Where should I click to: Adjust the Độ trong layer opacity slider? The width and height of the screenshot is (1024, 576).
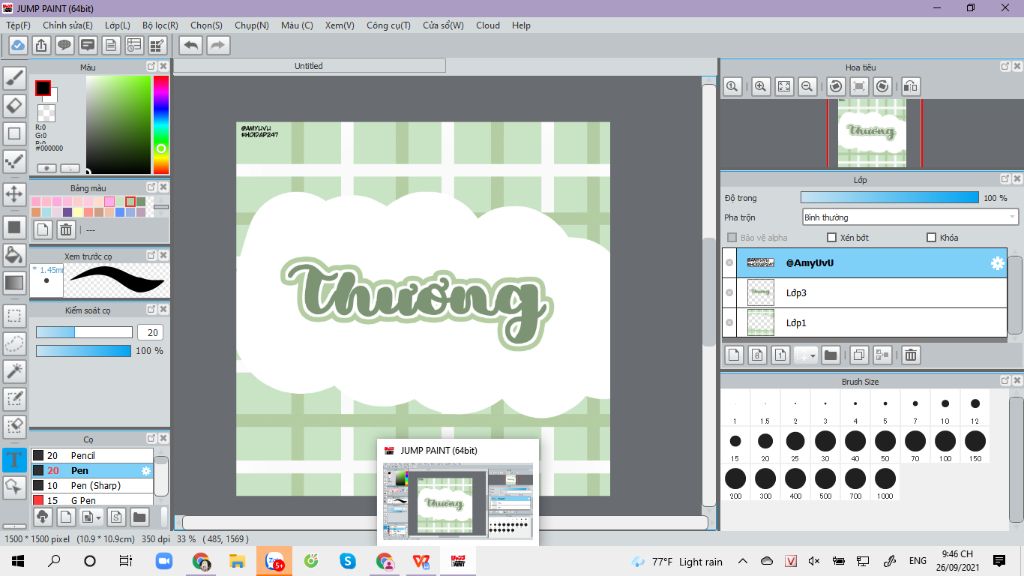point(889,197)
